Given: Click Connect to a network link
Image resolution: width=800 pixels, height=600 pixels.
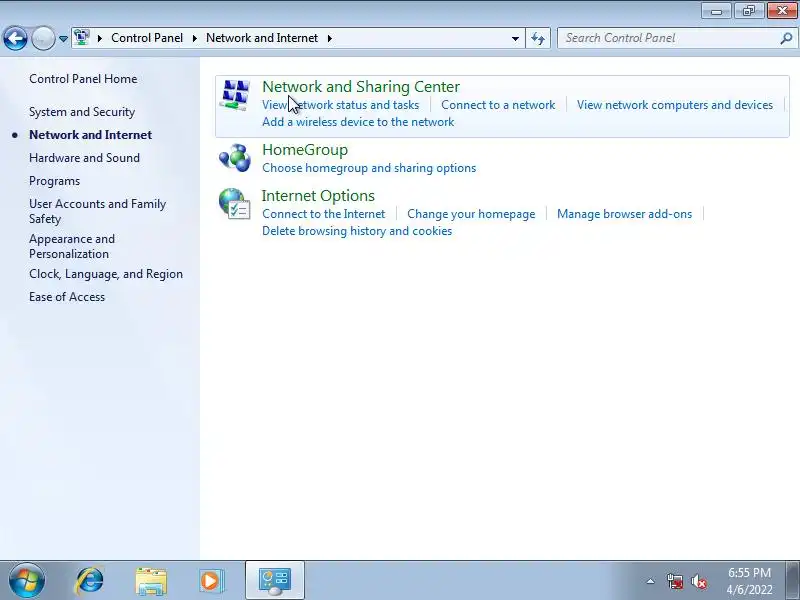Looking at the screenshot, I should click(x=498, y=105).
